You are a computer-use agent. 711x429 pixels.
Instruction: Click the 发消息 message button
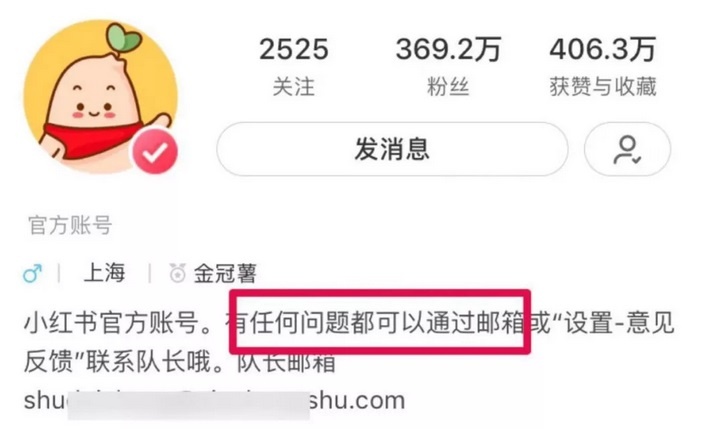392,149
